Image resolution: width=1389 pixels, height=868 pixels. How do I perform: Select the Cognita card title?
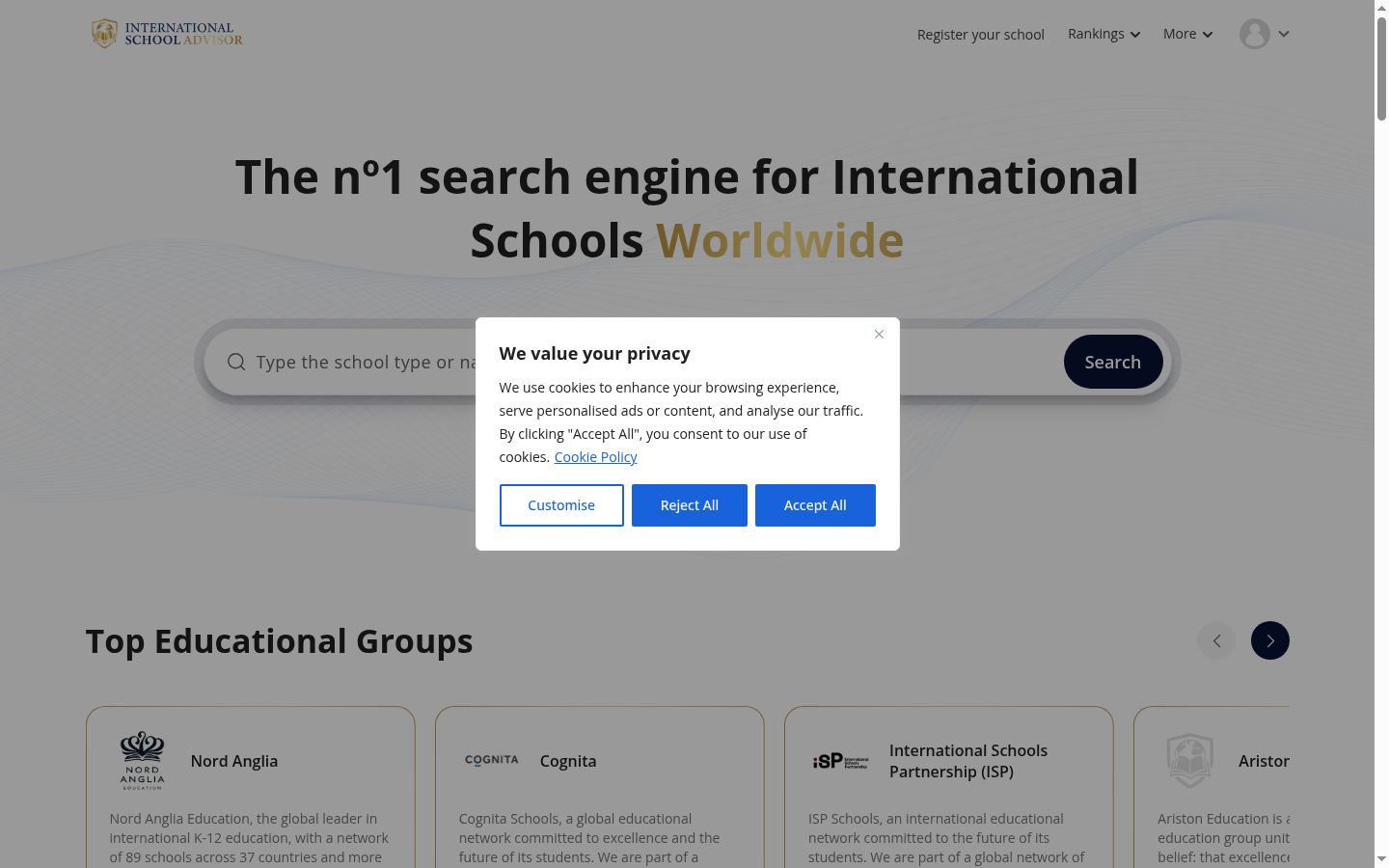click(x=568, y=761)
